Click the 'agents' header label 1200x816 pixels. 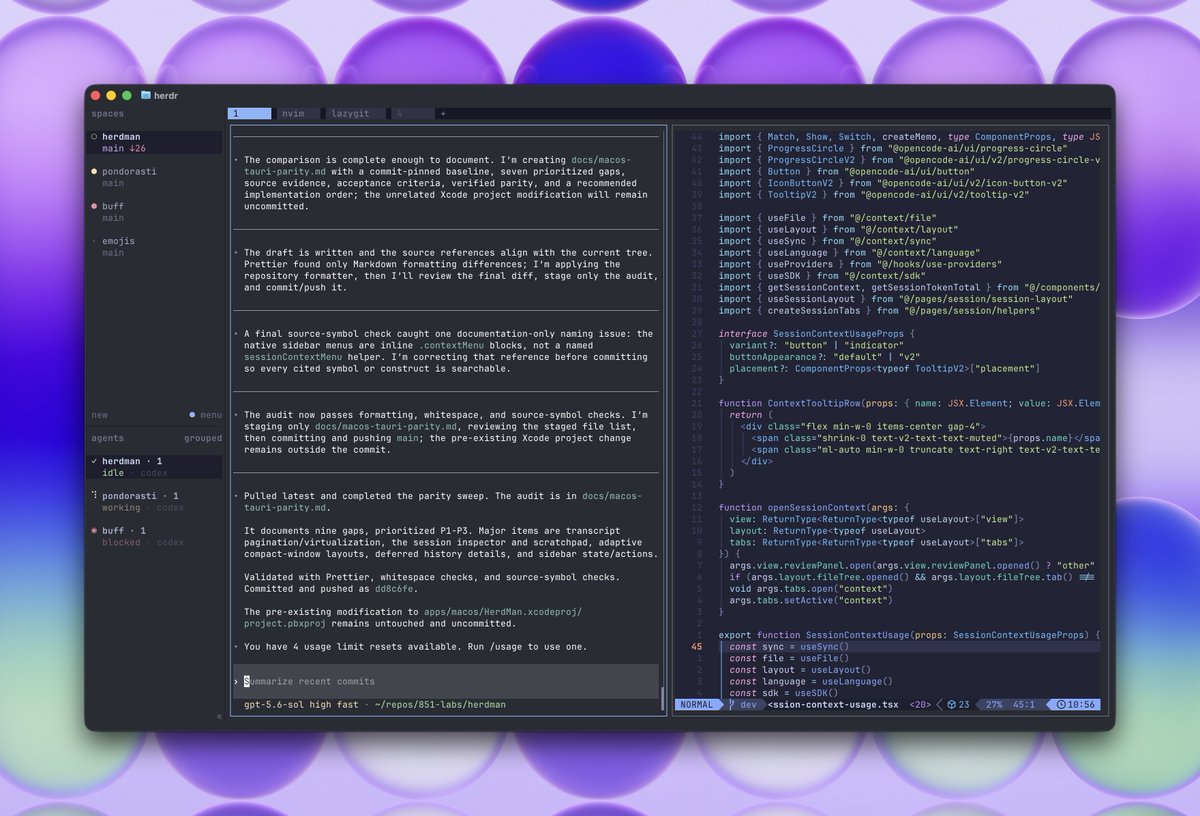click(108, 438)
